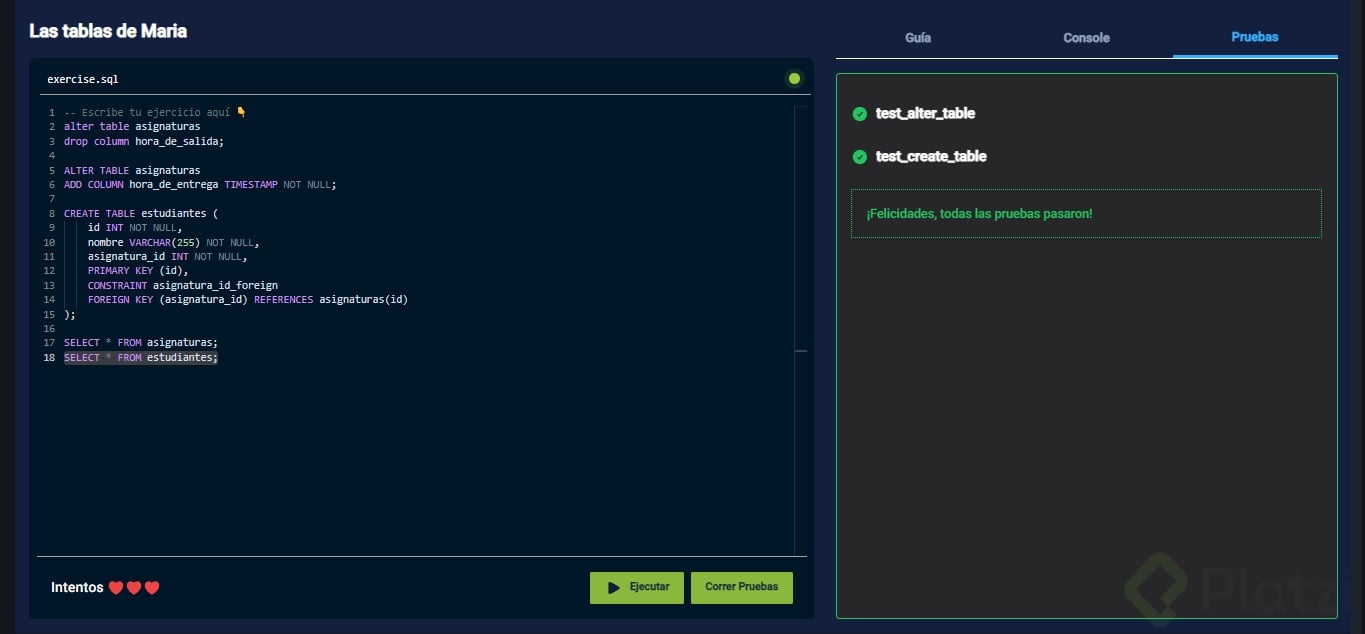Click the Intentos label
The width and height of the screenshot is (1365, 634).
(x=77, y=587)
